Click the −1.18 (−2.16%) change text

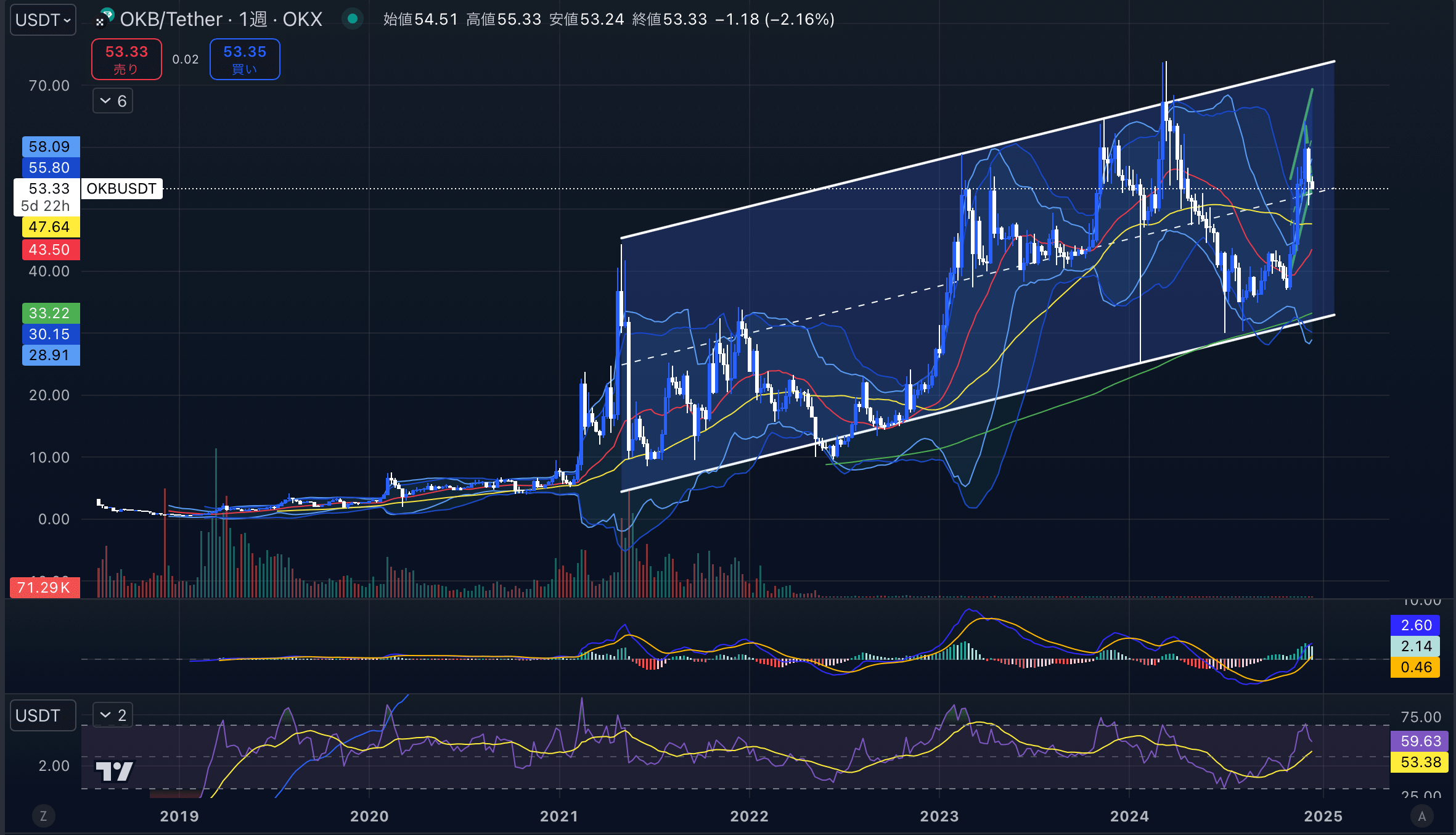pyautogui.click(x=775, y=19)
